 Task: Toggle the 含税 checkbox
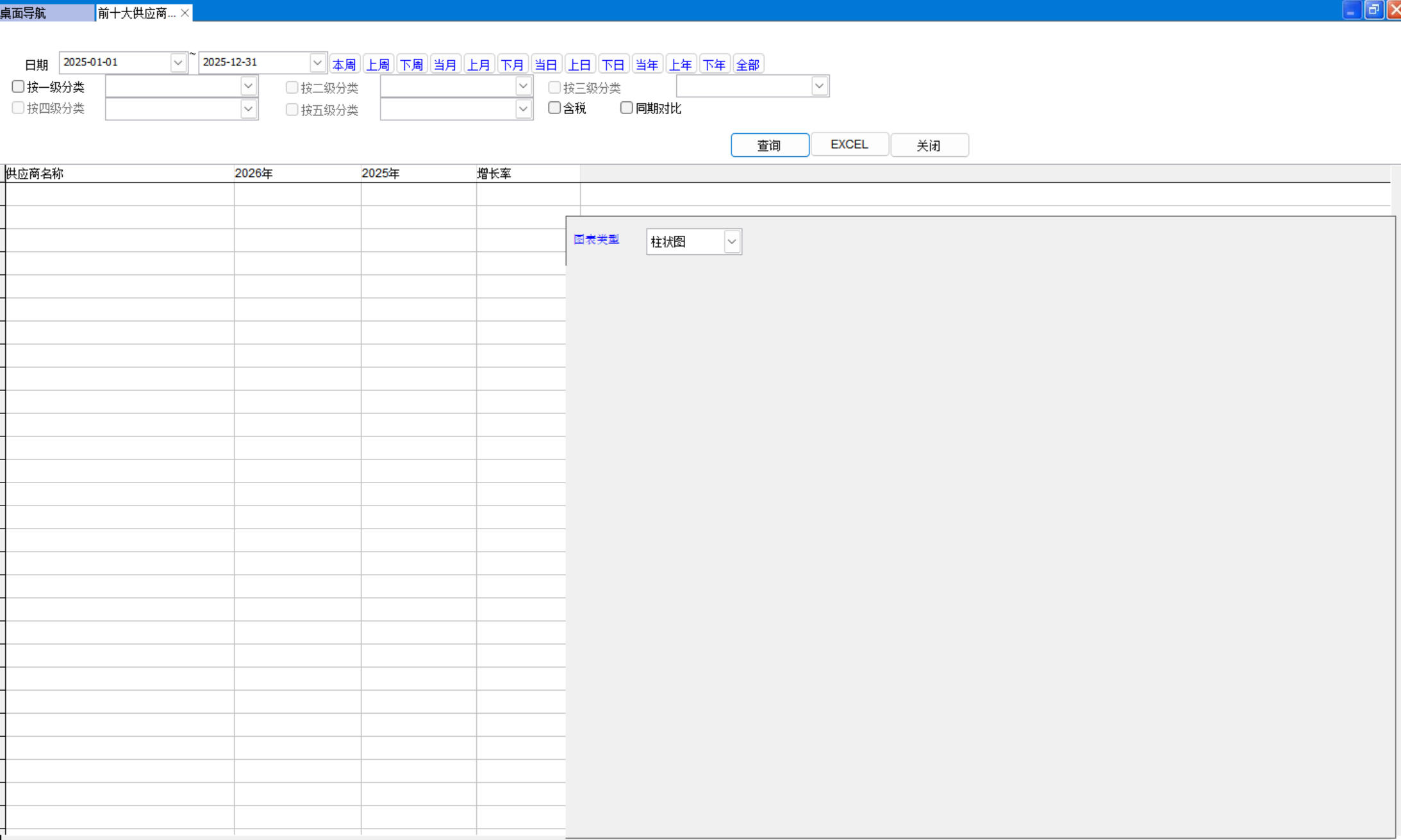pyautogui.click(x=555, y=108)
